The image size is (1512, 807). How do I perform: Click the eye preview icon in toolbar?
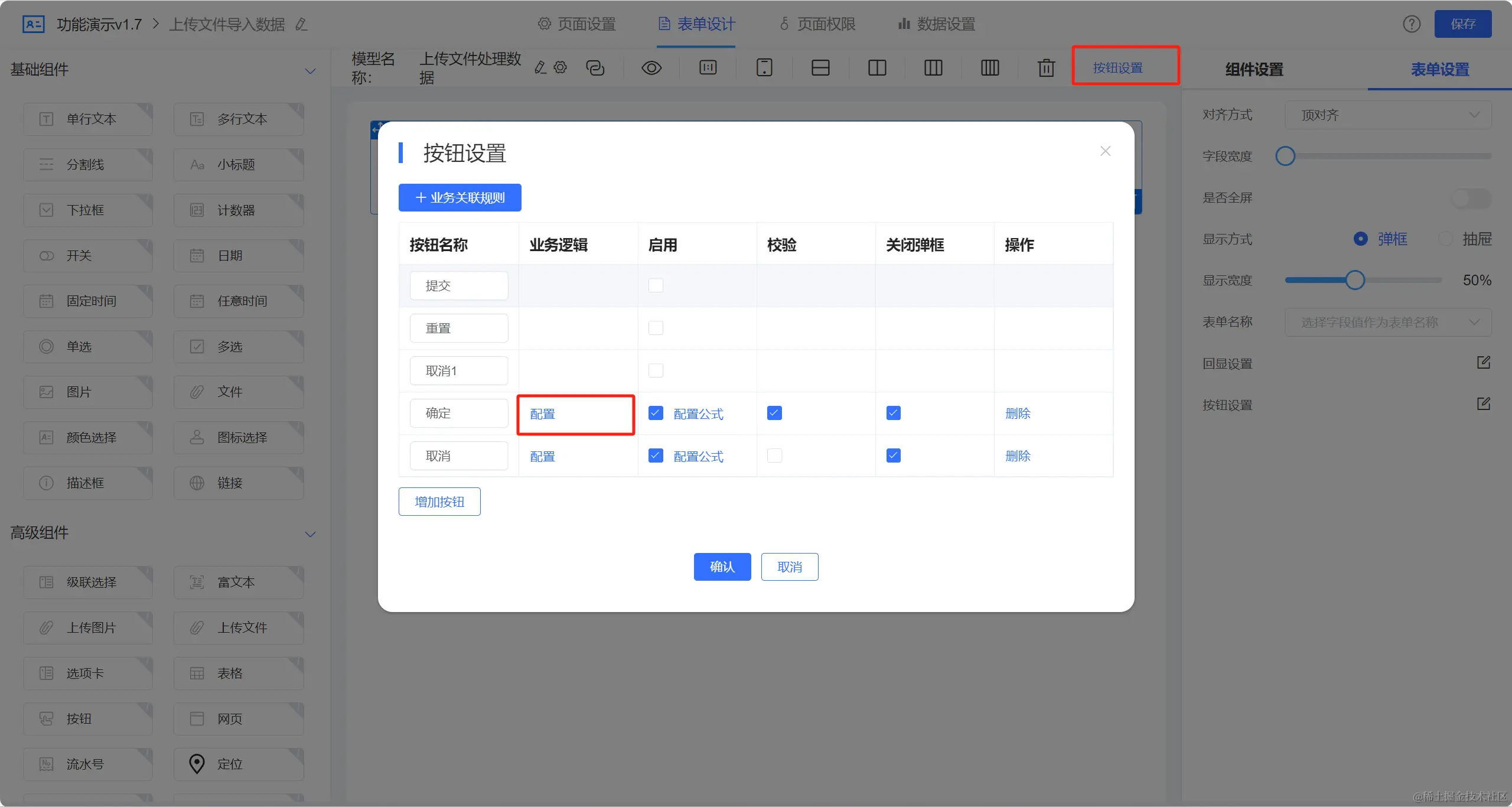(651, 68)
